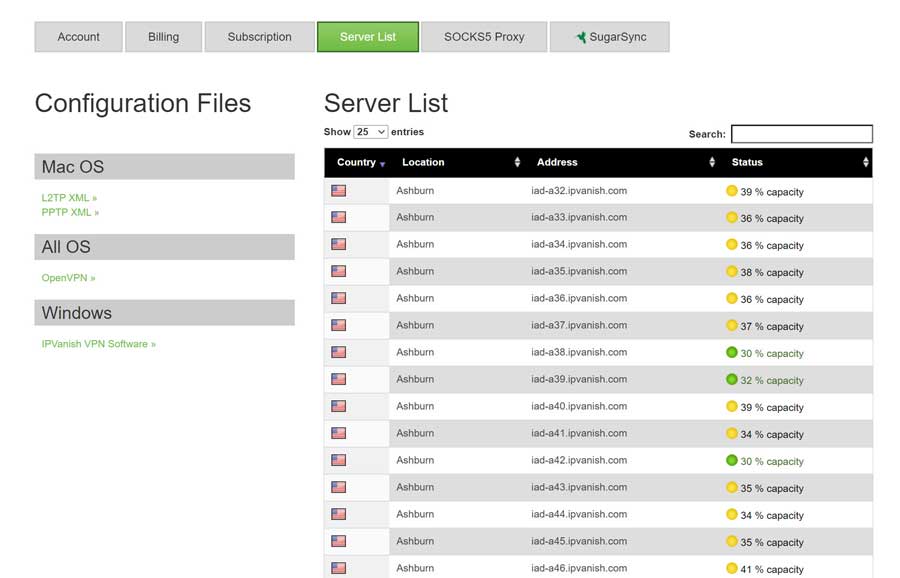Sort servers by Address column arrows
This screenshot has height=578, width=900.
(712, 162)
